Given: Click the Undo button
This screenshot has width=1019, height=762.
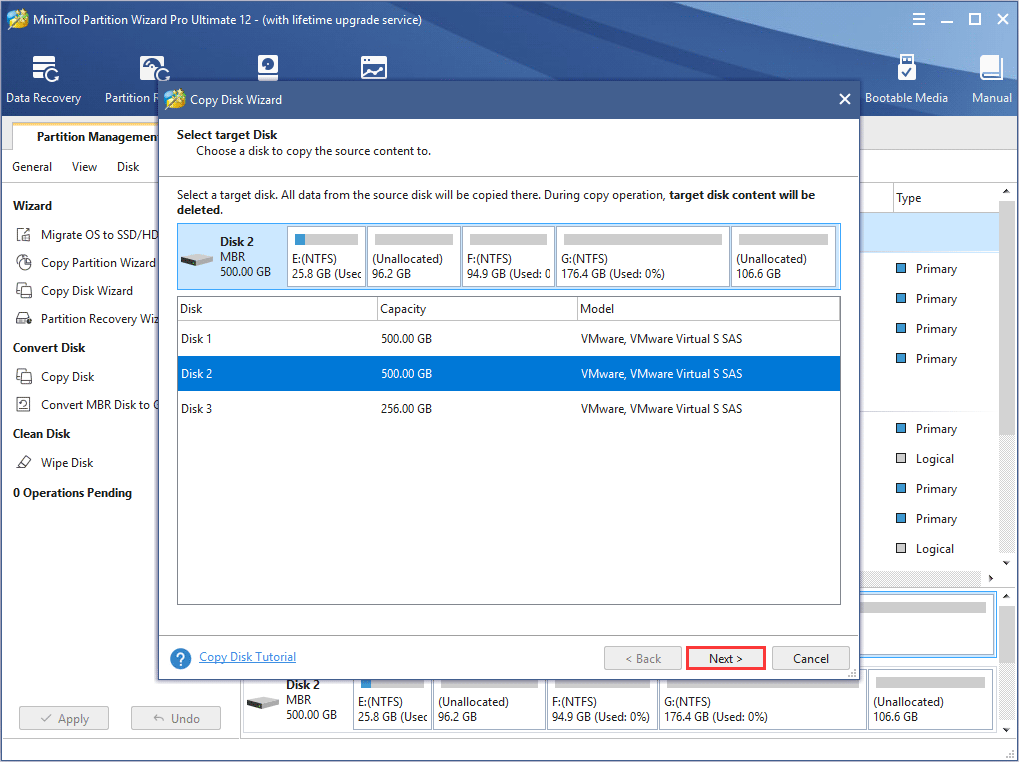Looking at the screenshot, I should coord(176,718).
